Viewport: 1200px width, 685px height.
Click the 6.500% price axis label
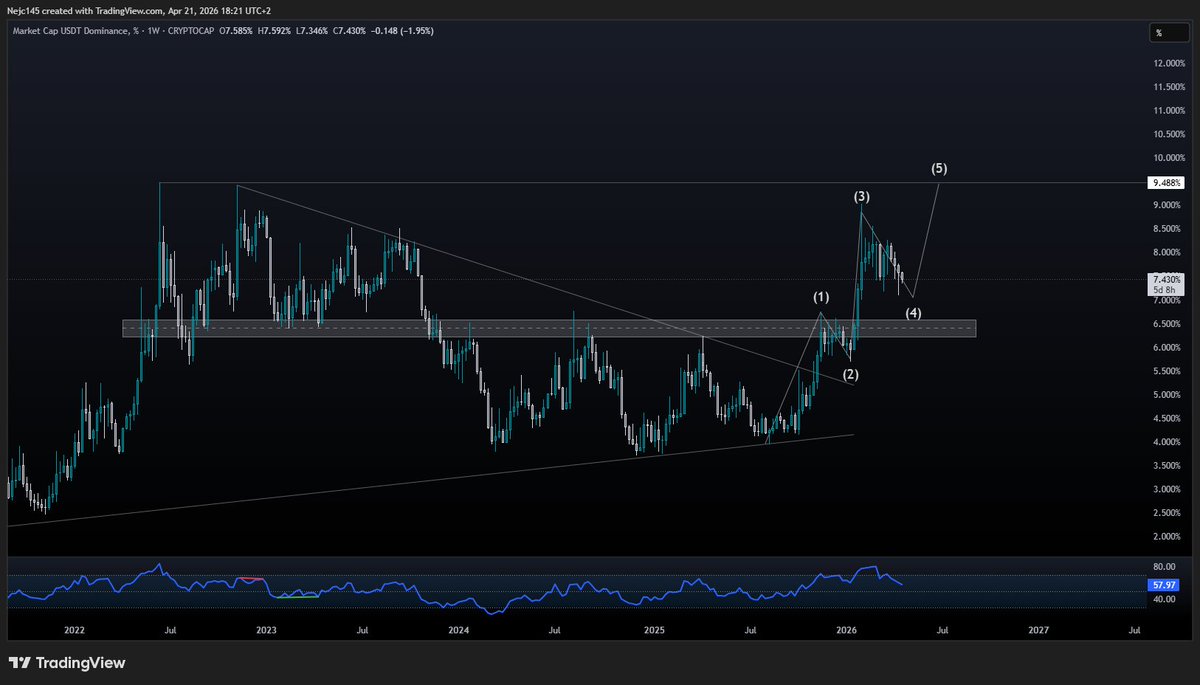point(1168,323)
